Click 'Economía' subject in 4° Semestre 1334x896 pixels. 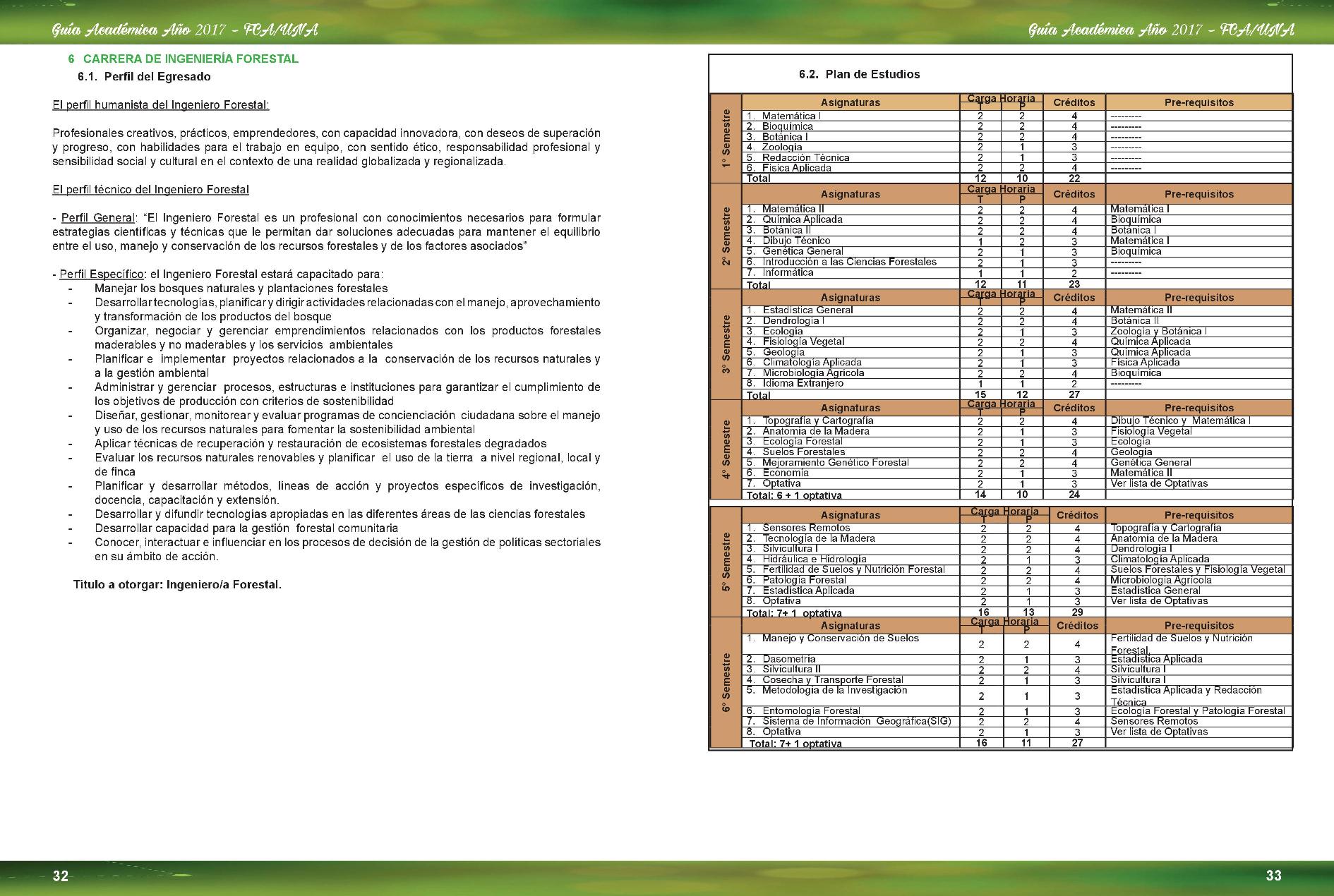[x=786, y=473]
